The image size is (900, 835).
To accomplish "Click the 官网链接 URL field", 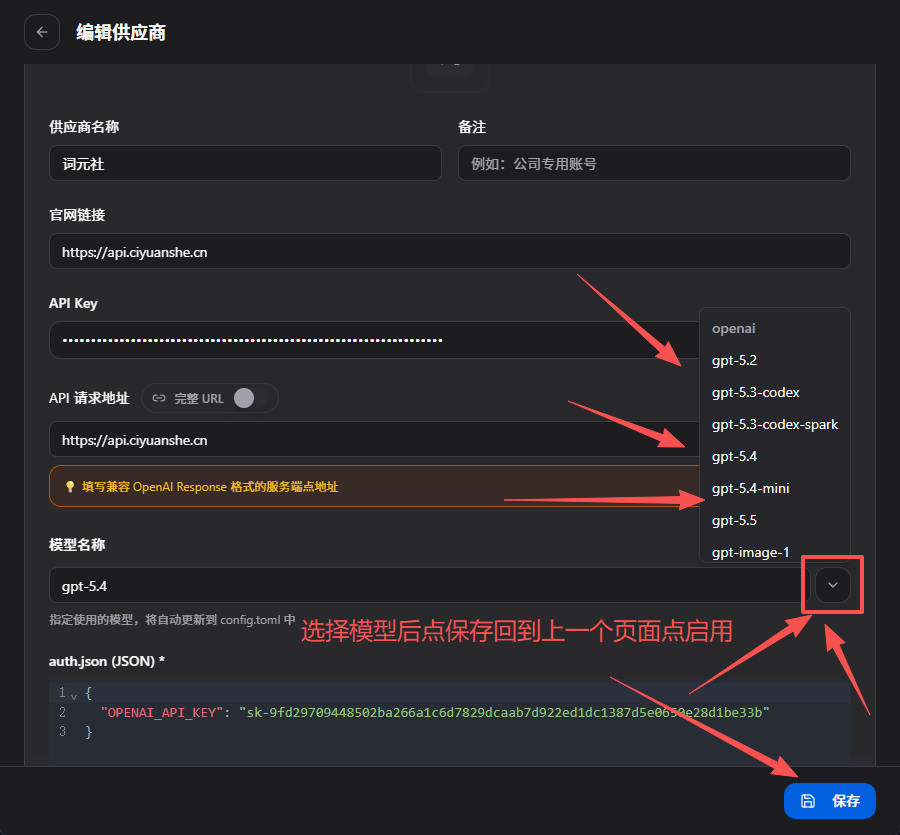I will coord(449,251).
